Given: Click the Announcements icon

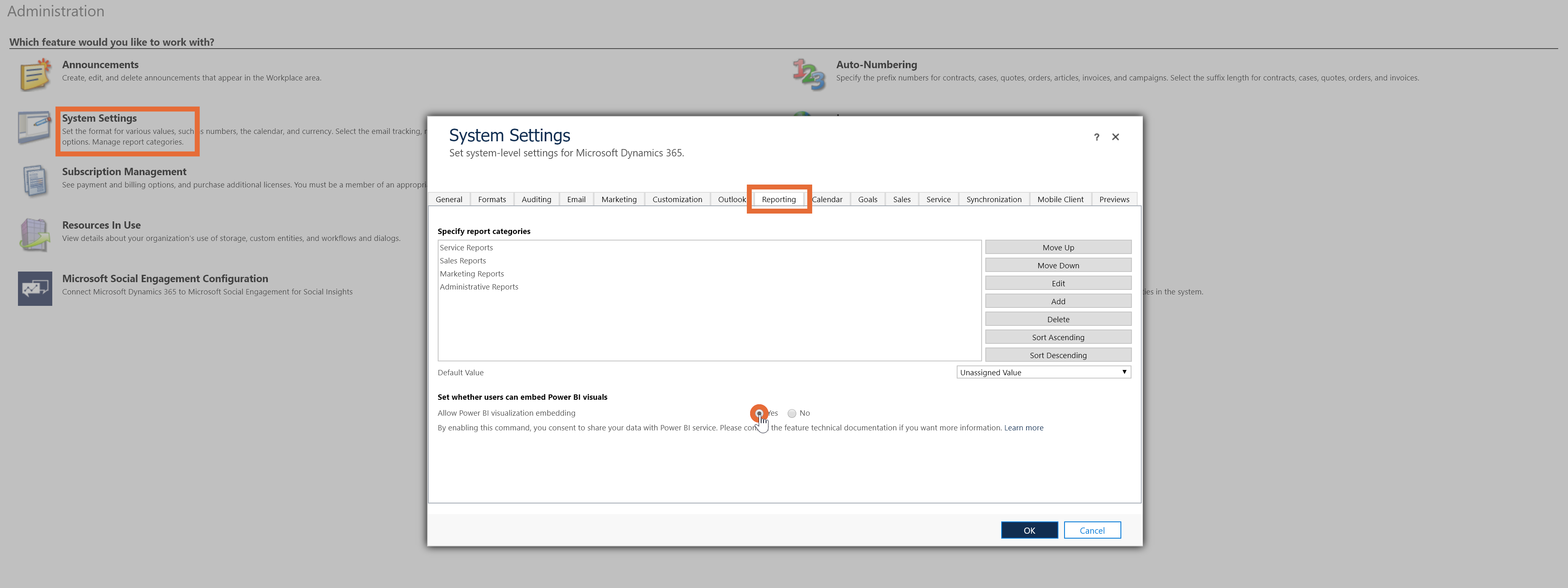Looking at the screenshot, I should tap(35, 72).
